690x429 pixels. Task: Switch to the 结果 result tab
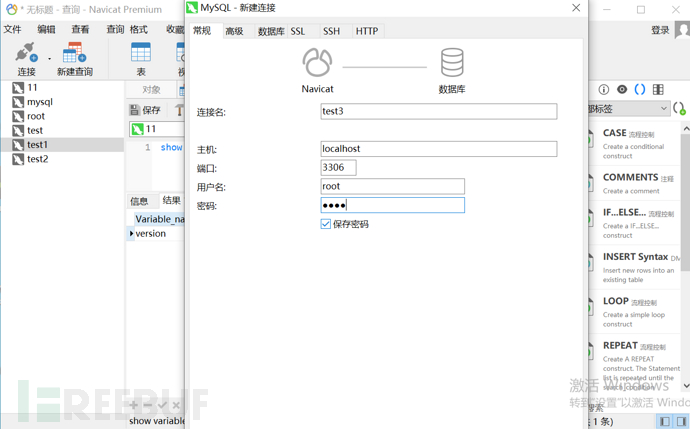pos(172,201)
